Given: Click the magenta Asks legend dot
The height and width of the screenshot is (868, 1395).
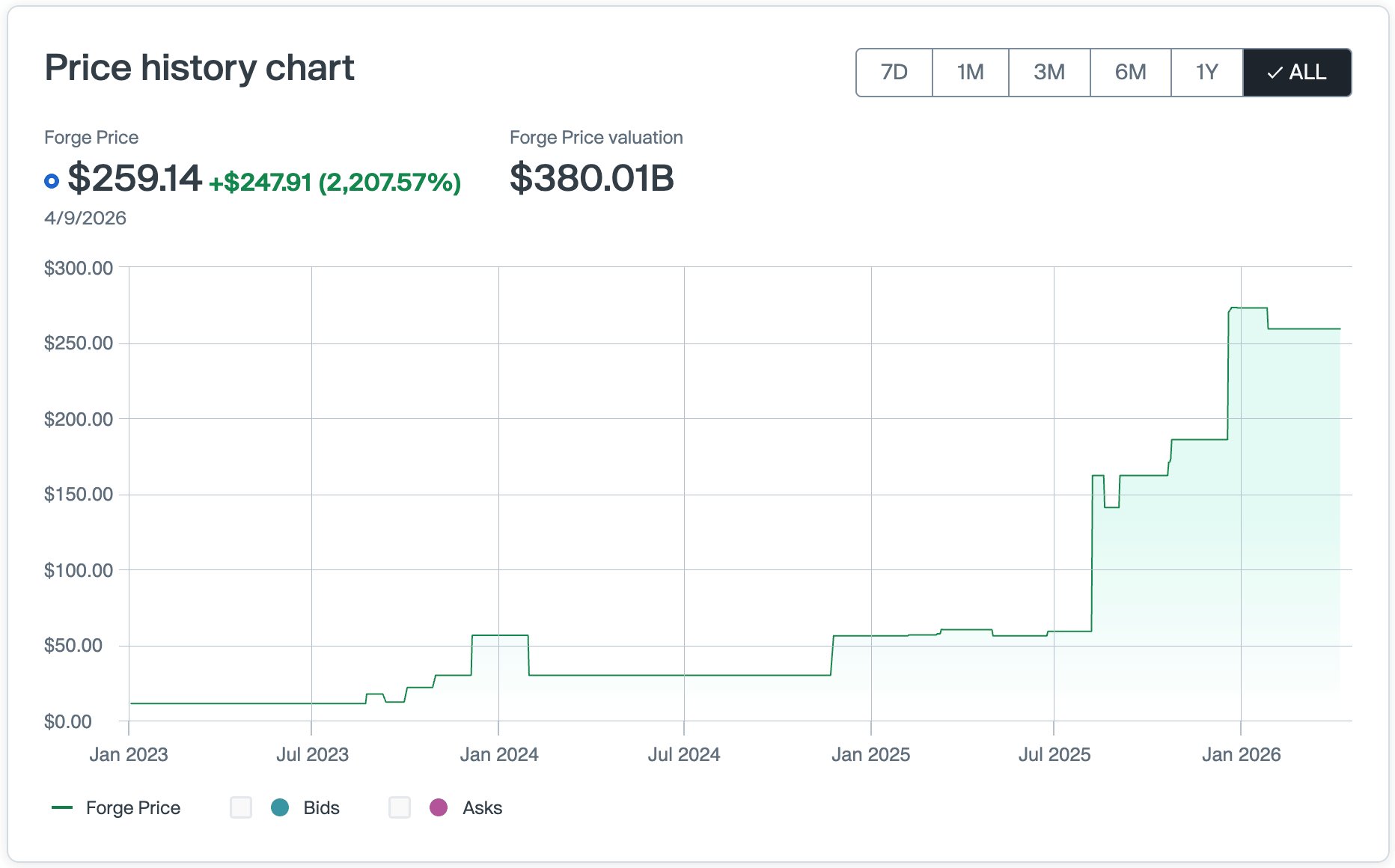Looking at the screenshot, I should point(439,808).
